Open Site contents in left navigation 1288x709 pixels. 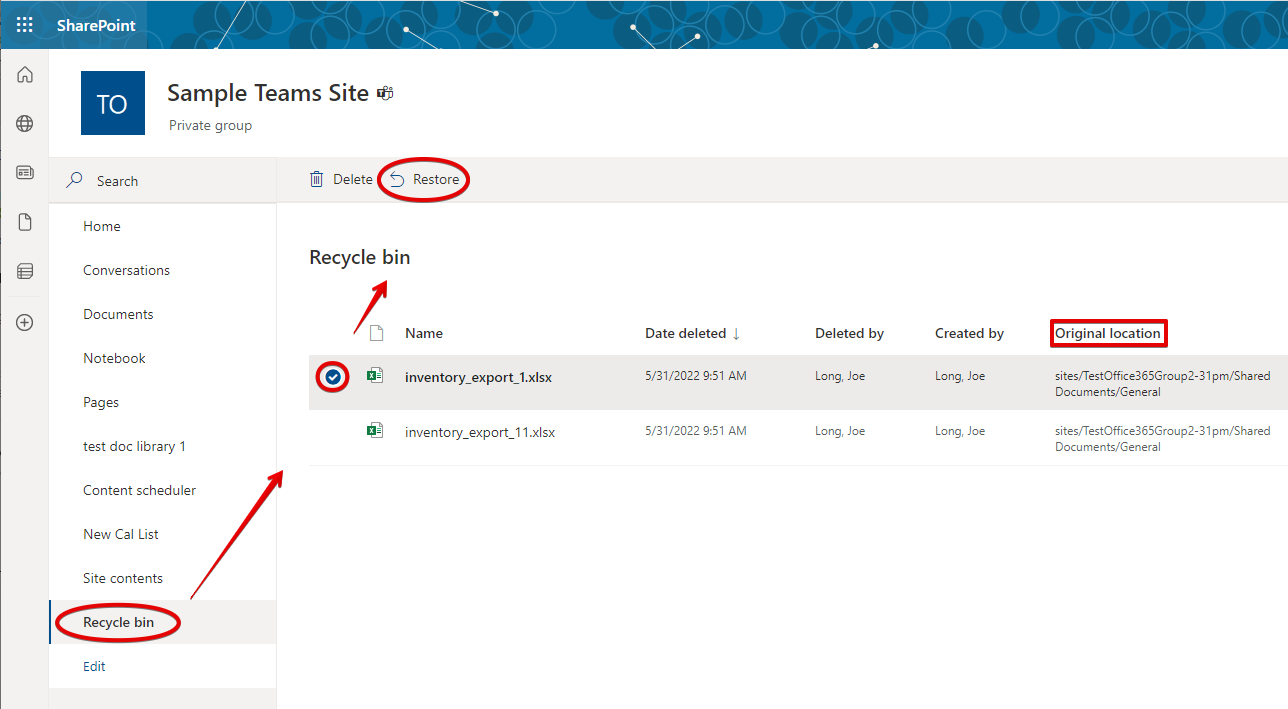[x=123, y=578]
